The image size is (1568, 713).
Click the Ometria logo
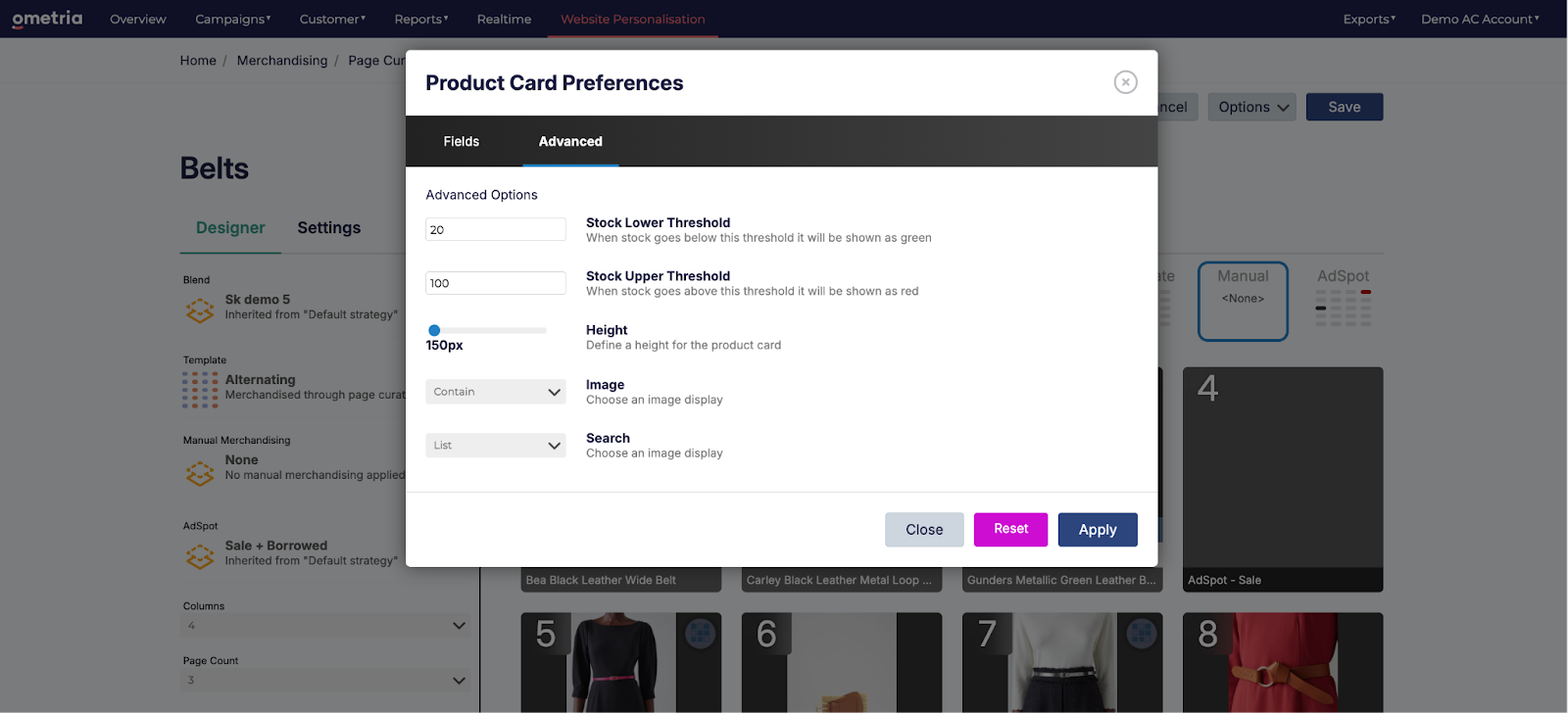click(x=47, y=19)
